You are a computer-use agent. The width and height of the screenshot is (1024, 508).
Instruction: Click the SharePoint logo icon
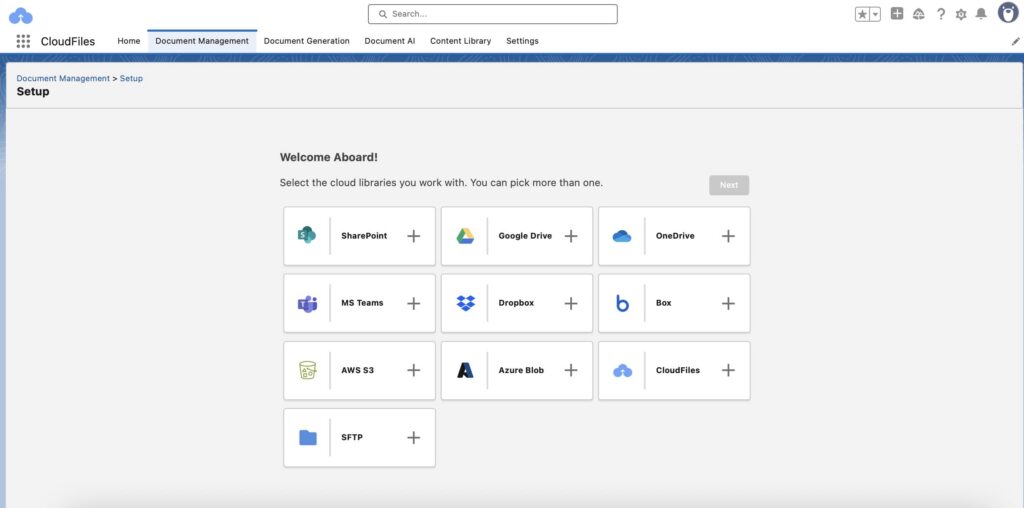[x=307, y=235]
